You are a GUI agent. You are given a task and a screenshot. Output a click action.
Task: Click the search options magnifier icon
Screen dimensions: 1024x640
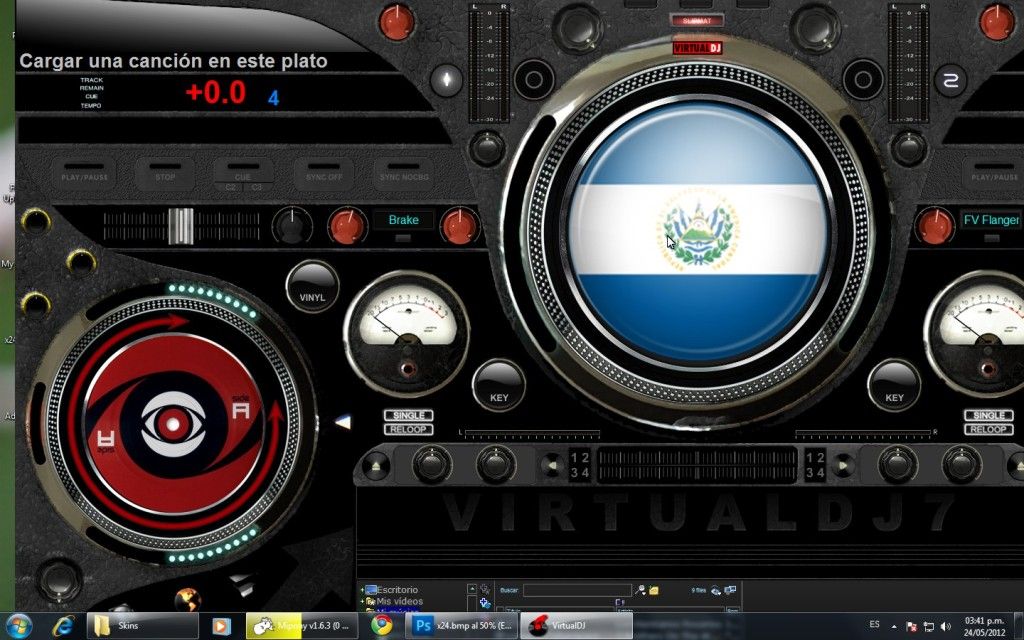pyautogui.click(x=640, y=590)
